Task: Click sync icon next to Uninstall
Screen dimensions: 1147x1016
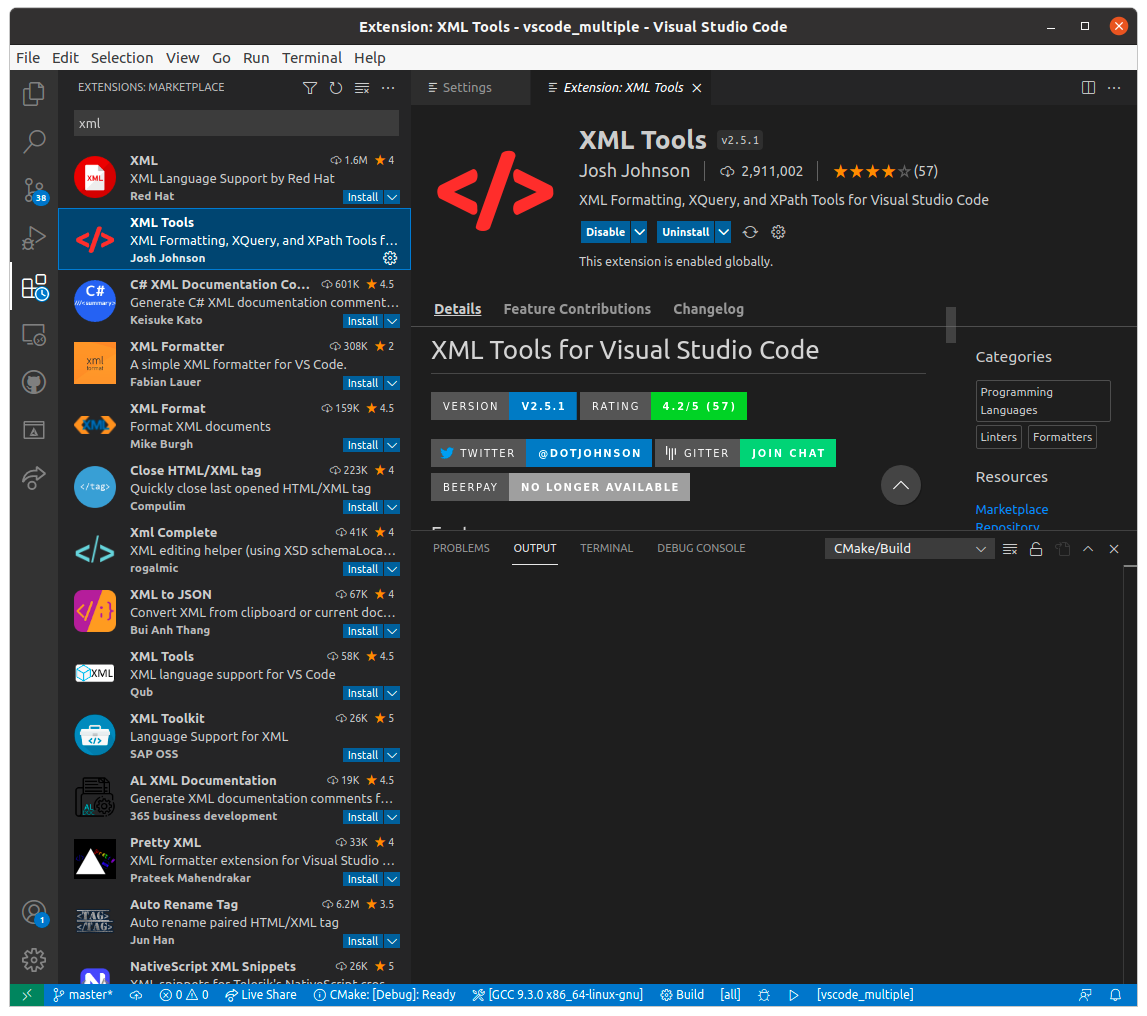Action: click(750, 232)
